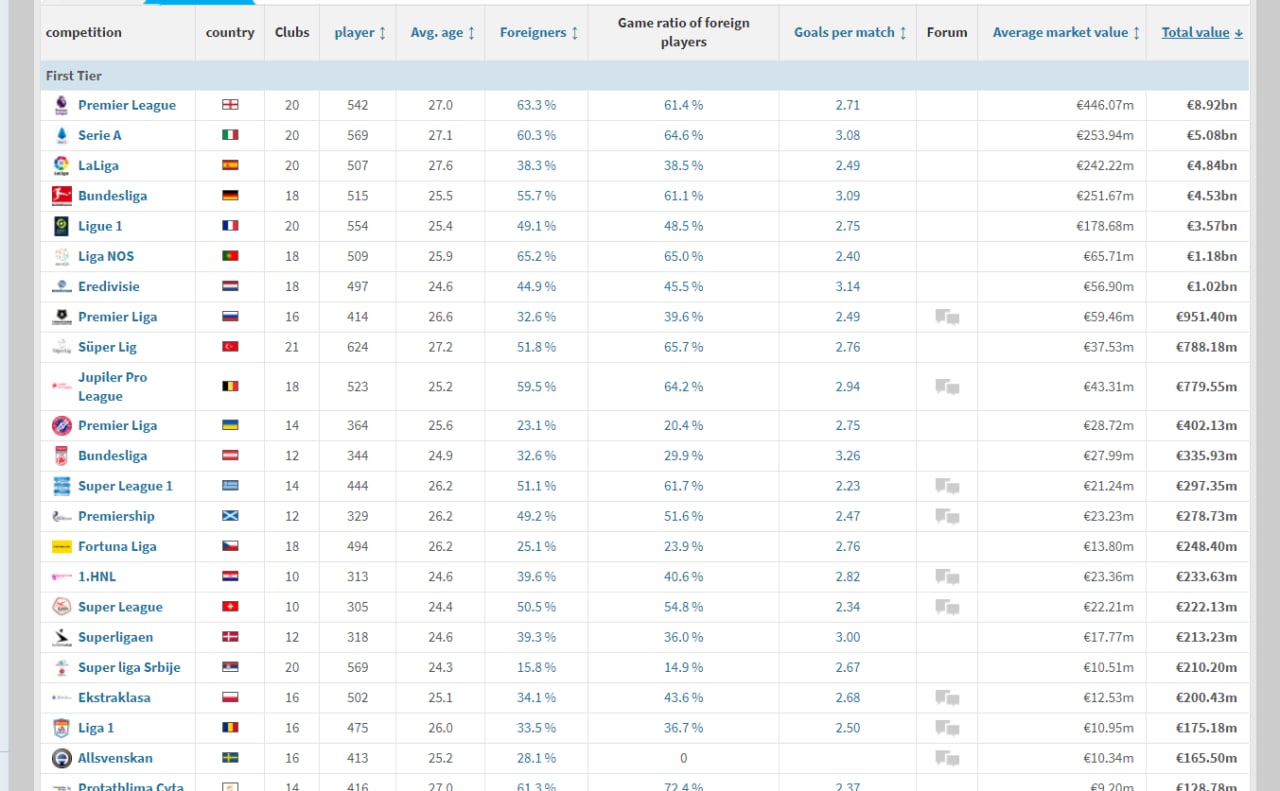Click the Netherlands flag icon
The height and width of the screenshot is (791, 1280).
[230, 286]
